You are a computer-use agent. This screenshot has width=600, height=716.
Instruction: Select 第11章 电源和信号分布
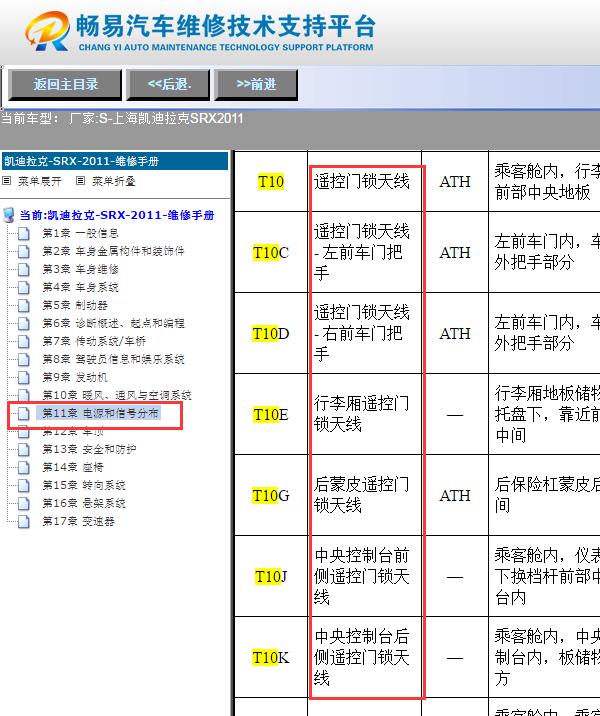click(100, 413)
